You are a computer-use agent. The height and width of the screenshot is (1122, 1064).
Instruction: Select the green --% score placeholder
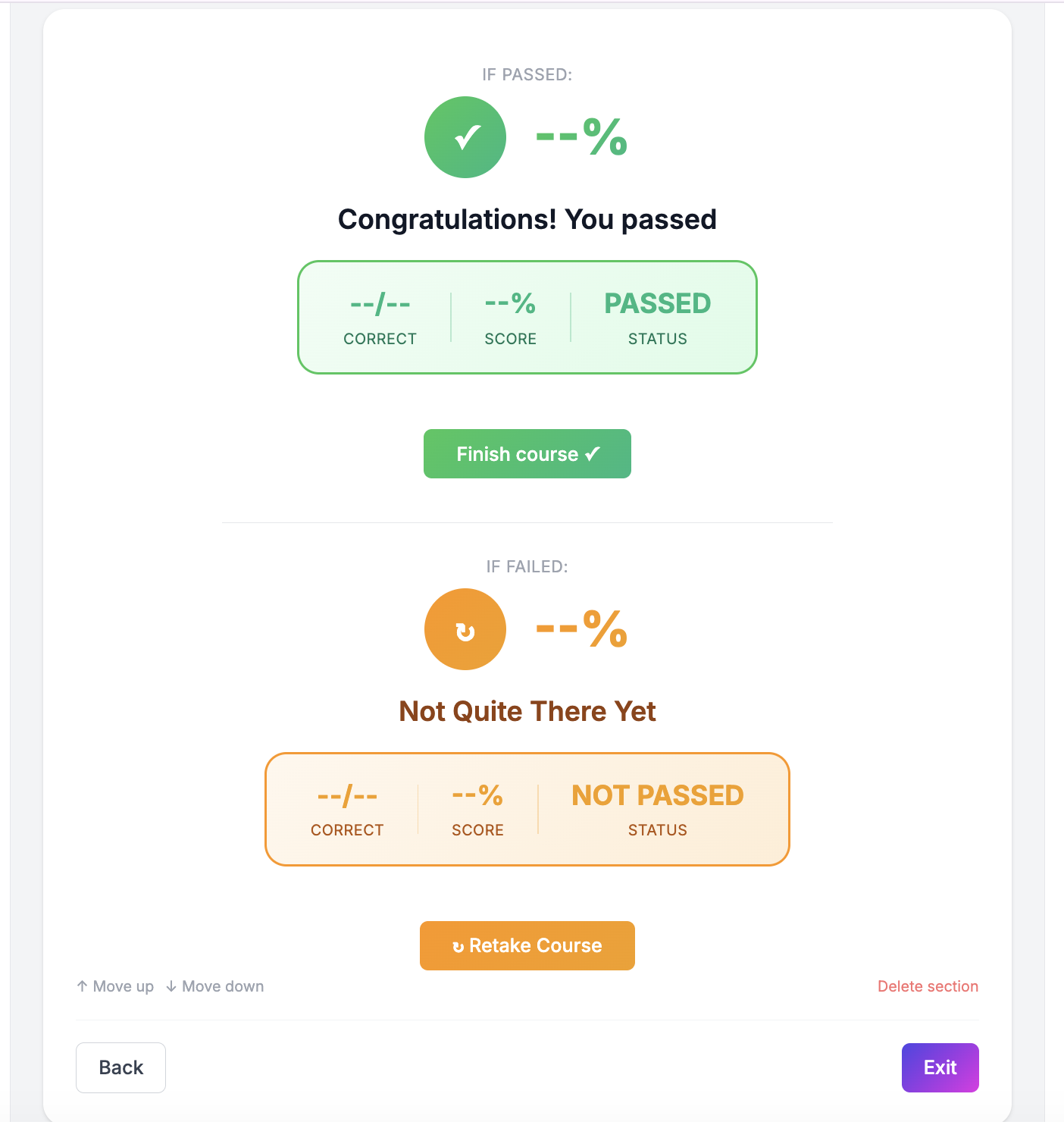(582, 136)
